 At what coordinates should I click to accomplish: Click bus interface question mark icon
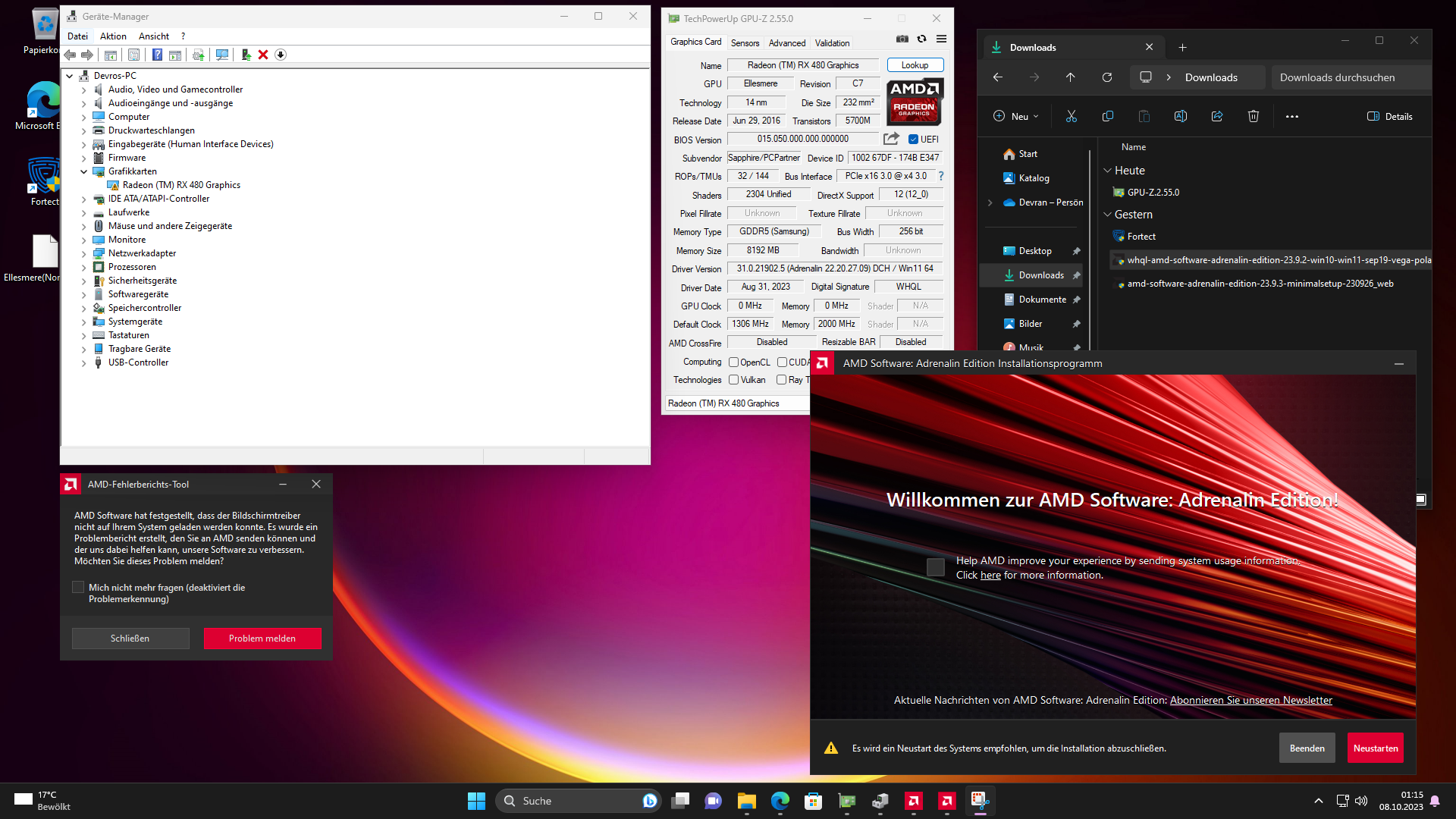tap(941, 176)
